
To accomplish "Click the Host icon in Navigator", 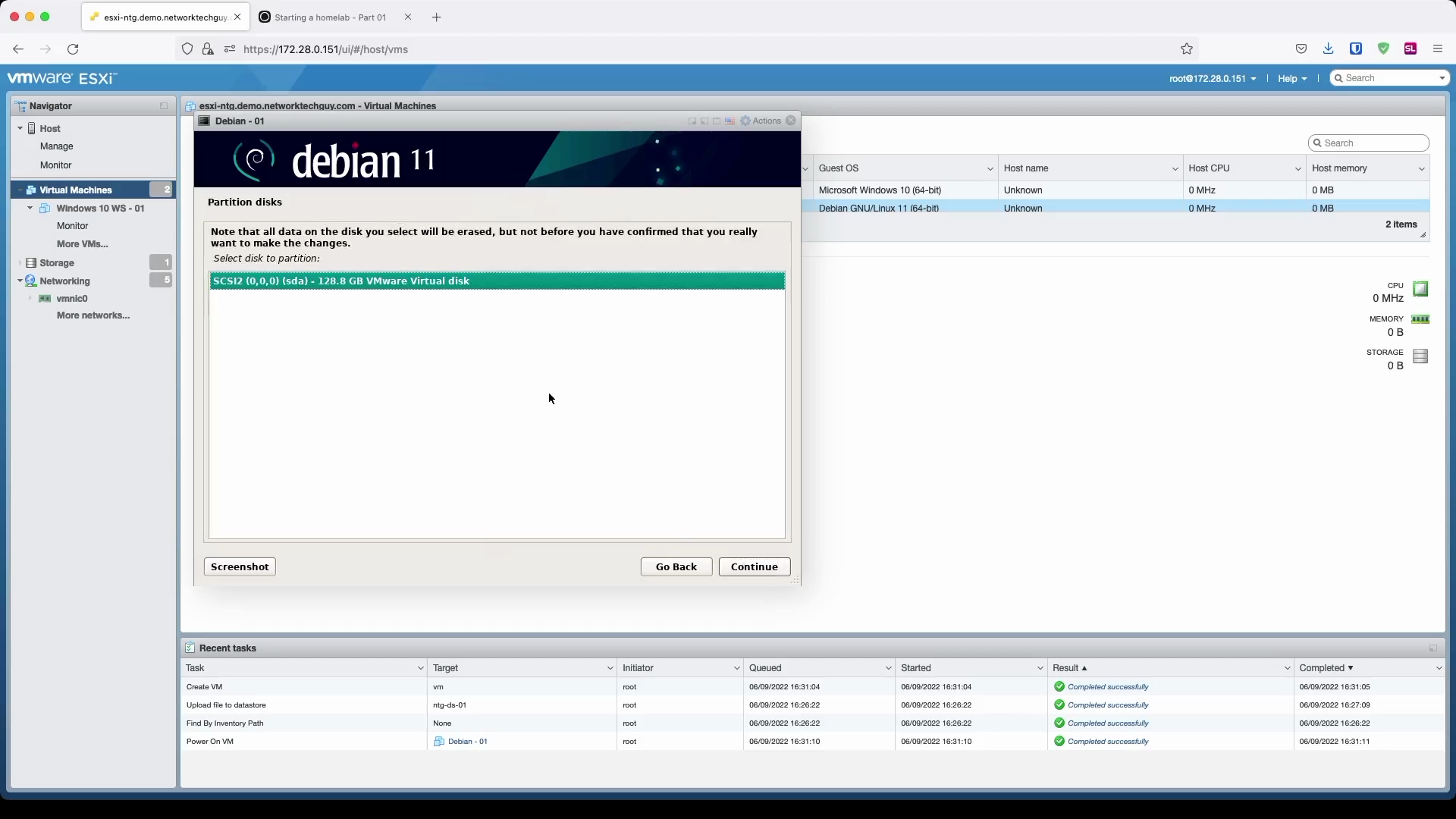I will click(32, 129).
